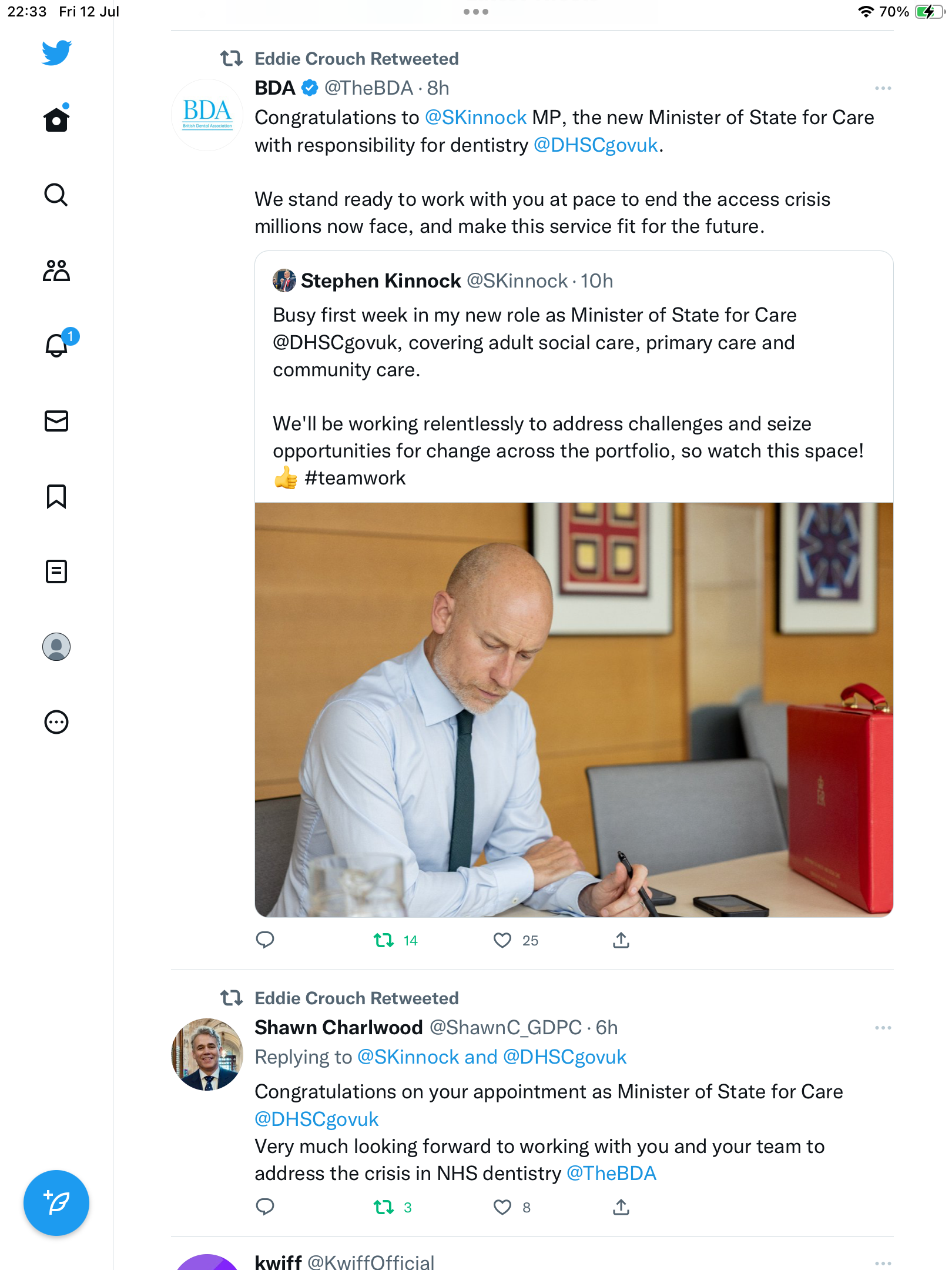Like the BDA tweet with 25 likes
The height and width of the screenshot is (1270, 952).
point(502,941)
